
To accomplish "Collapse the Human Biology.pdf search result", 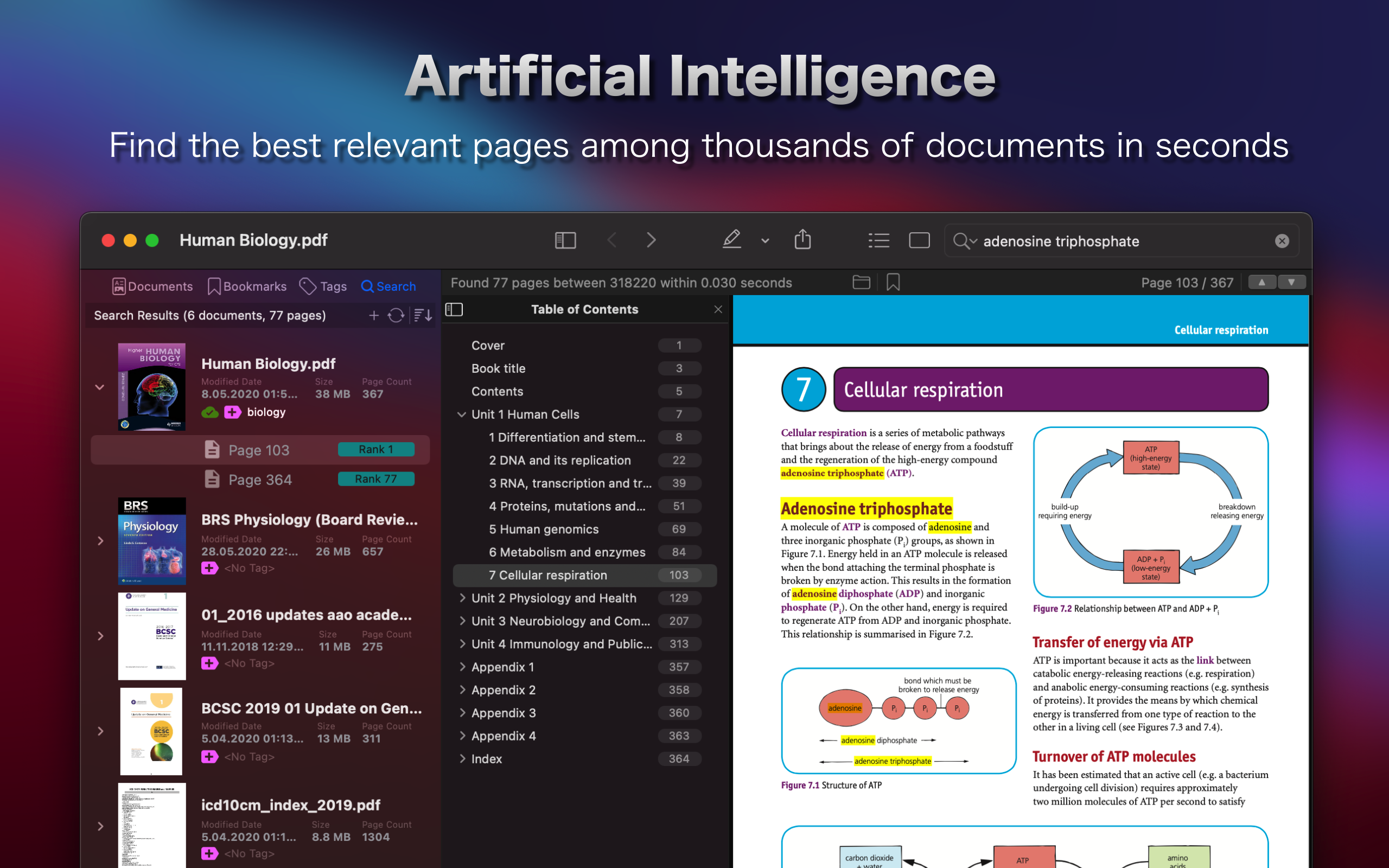I will point(100,387).
